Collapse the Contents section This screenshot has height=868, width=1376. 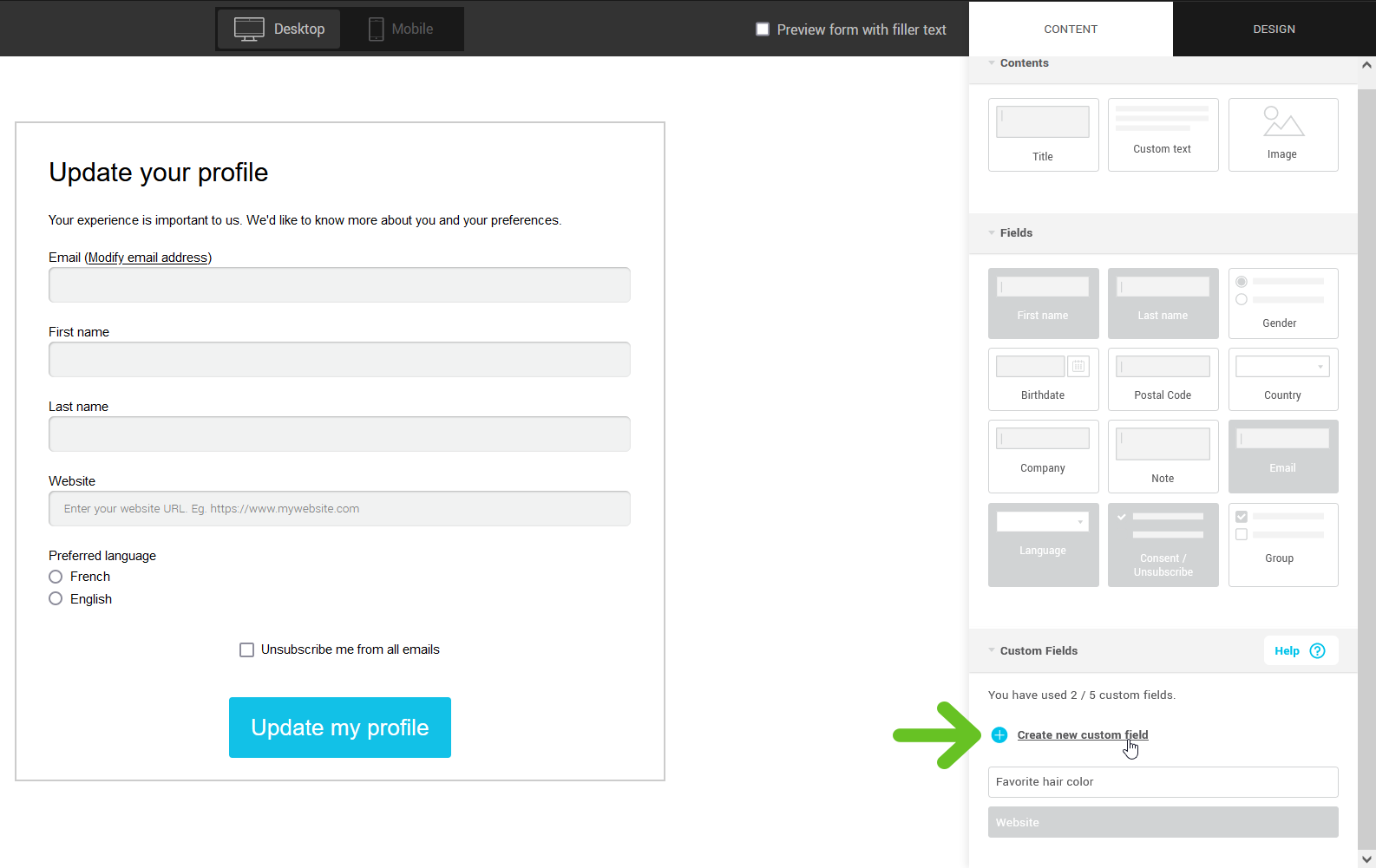click(x=992, y=62)
